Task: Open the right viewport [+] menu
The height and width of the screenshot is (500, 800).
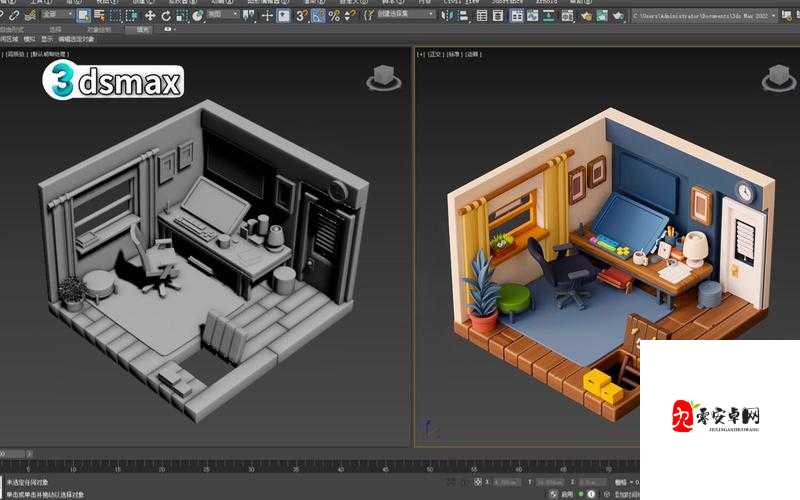Action: click(420, 54)
